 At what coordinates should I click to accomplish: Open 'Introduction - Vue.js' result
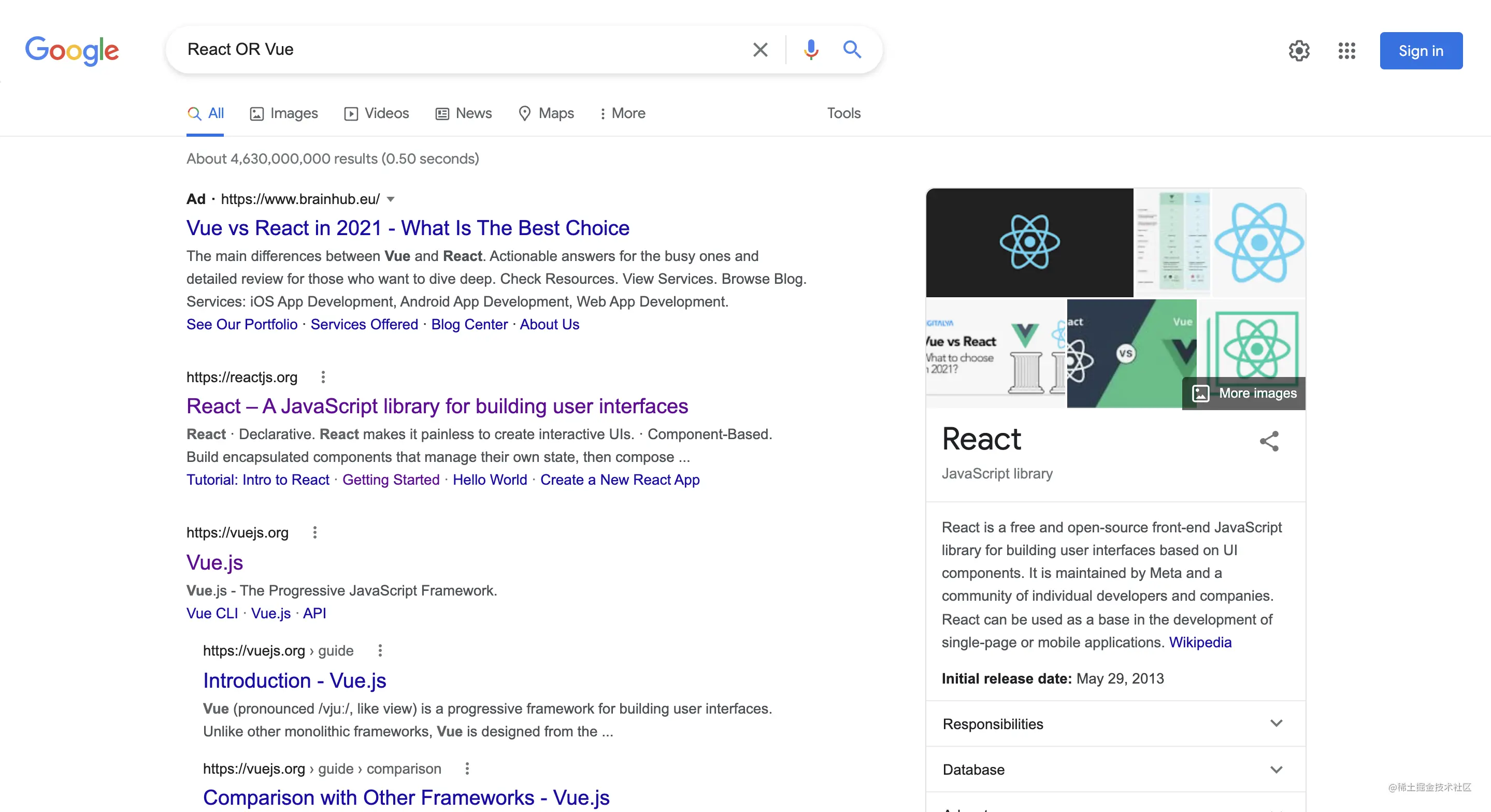click(x=294, y=680)
